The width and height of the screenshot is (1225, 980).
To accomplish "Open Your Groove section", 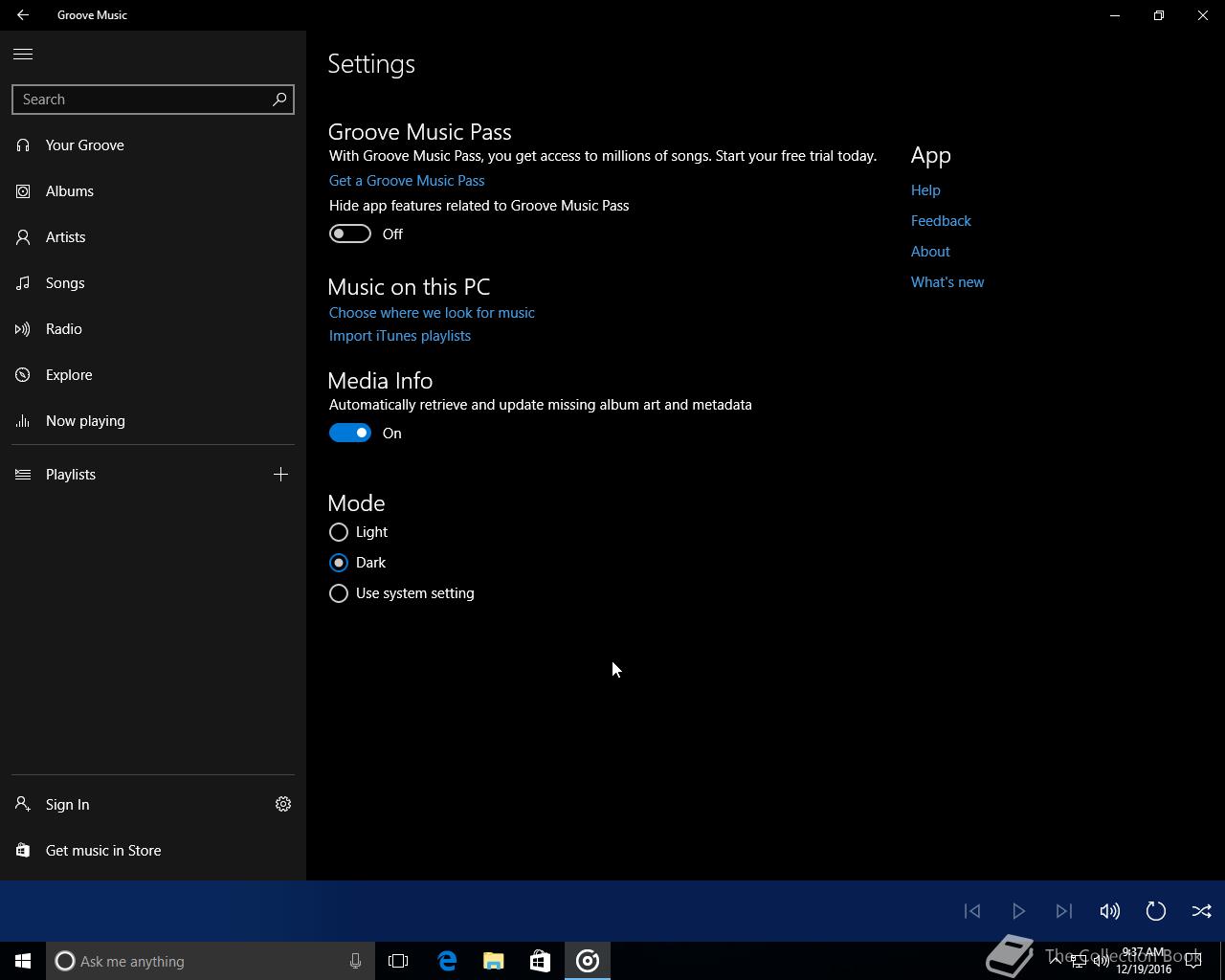I will pos(153,145).
